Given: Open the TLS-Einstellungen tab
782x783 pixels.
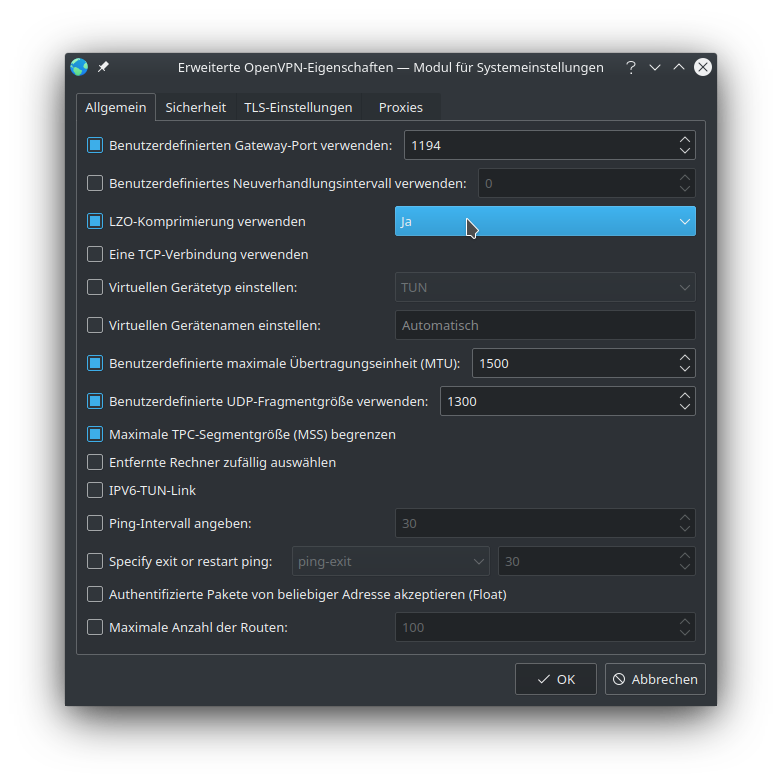Looking at the screenshot, I should (x=298, y=107).
